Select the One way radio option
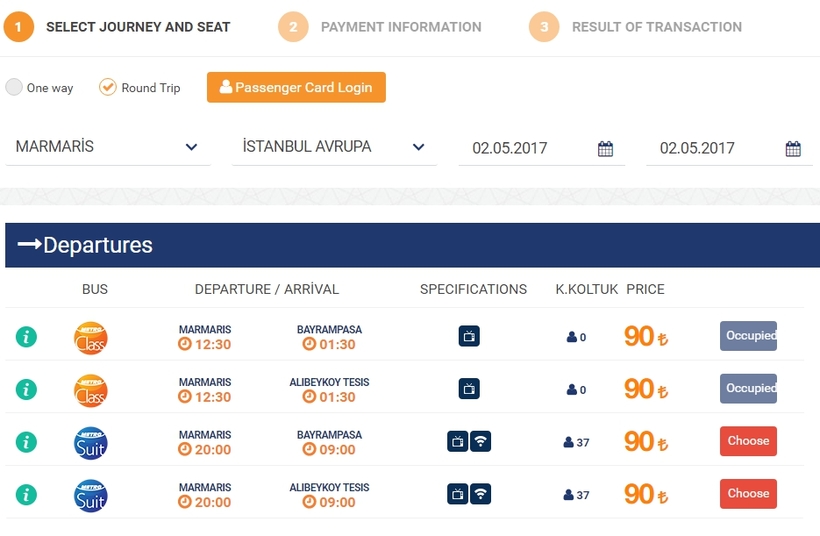Viewport: 820px width, 536px height. [x=14, y=87]
